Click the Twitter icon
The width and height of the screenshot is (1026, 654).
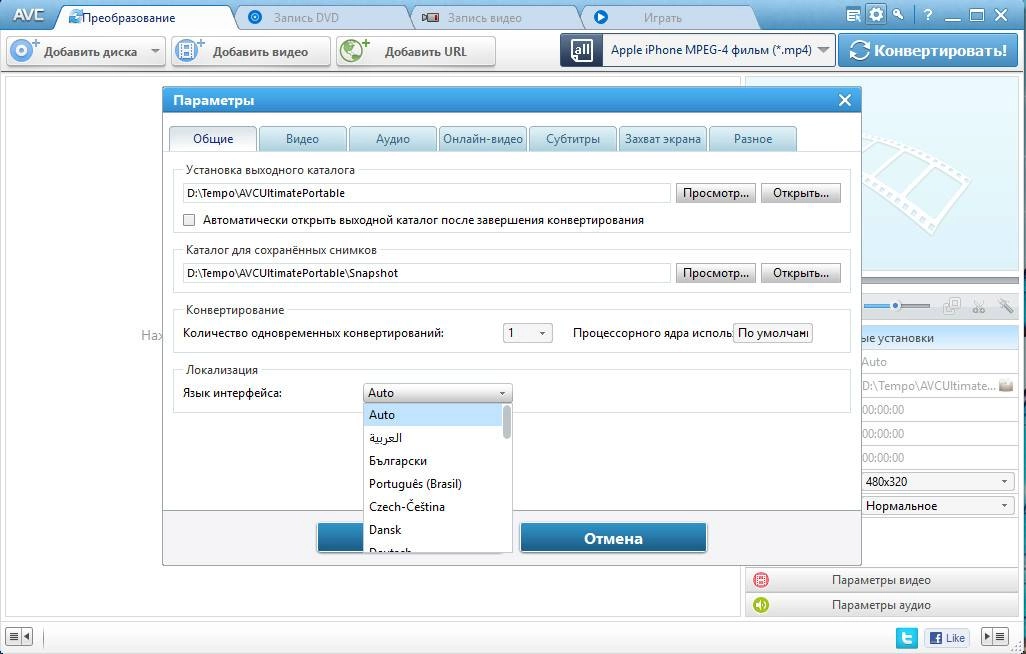click(x=906, y=638)
